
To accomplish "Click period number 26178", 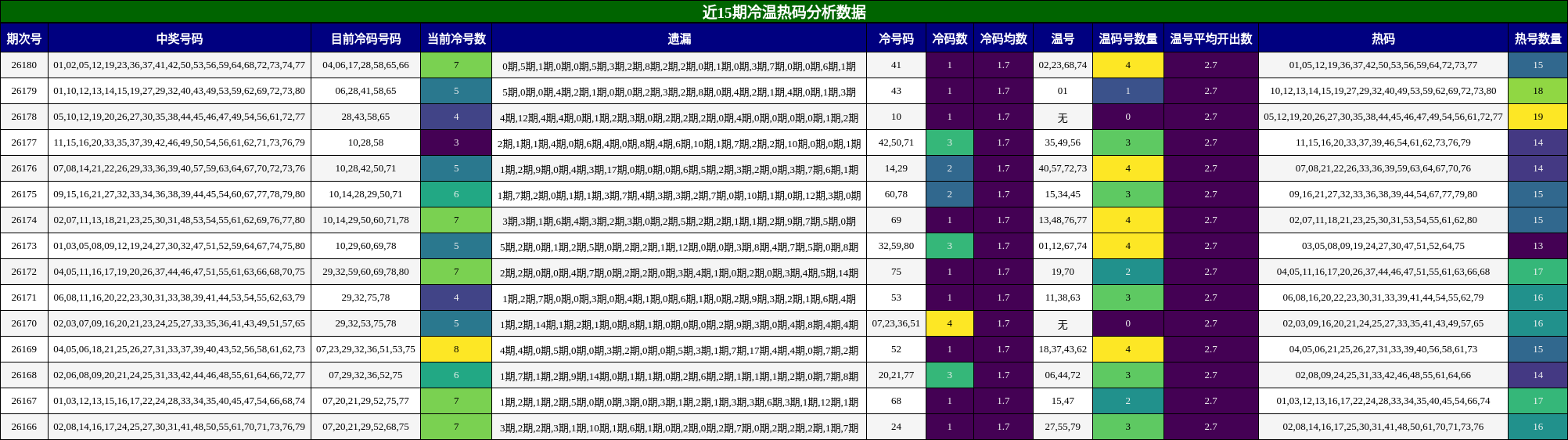I will click(x=24, y=117).
